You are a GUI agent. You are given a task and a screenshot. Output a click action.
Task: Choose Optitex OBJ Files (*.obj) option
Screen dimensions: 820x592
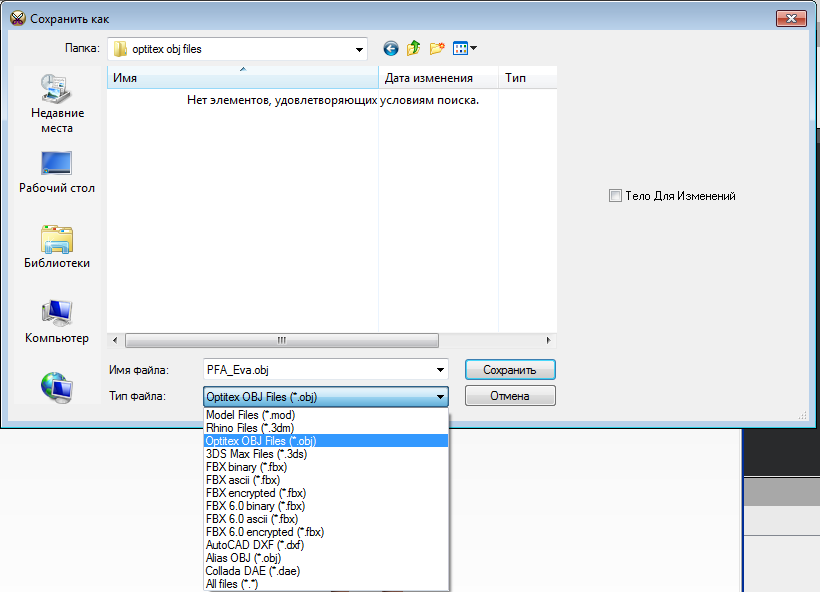click(326, 441)
